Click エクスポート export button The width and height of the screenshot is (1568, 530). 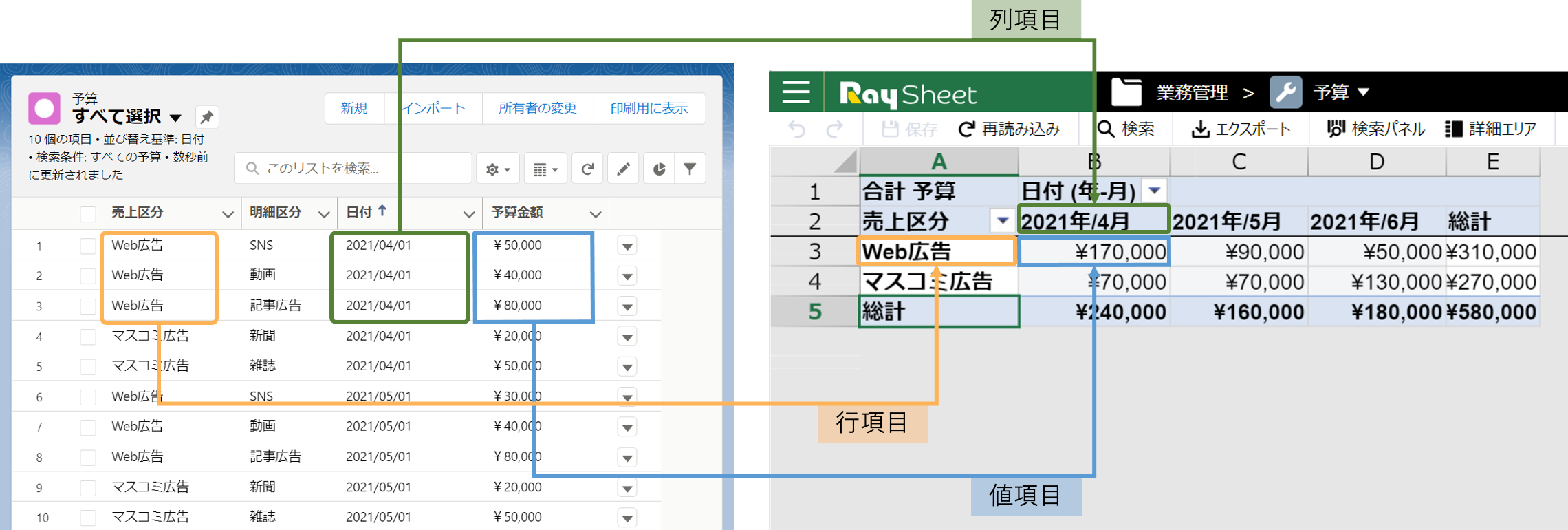(x=1241, y=129)
